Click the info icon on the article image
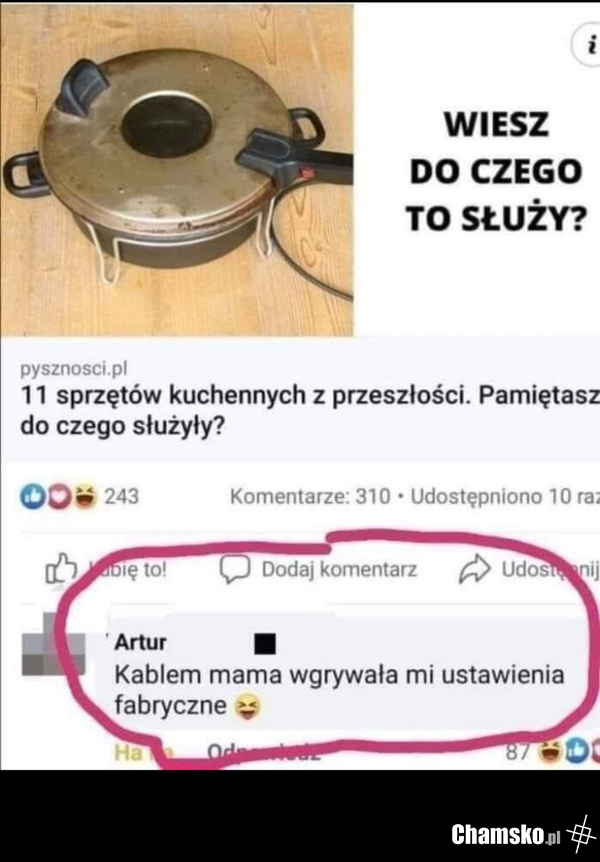Image resolution: width=600 pixels, height=862 pixels. click(588, 47)
